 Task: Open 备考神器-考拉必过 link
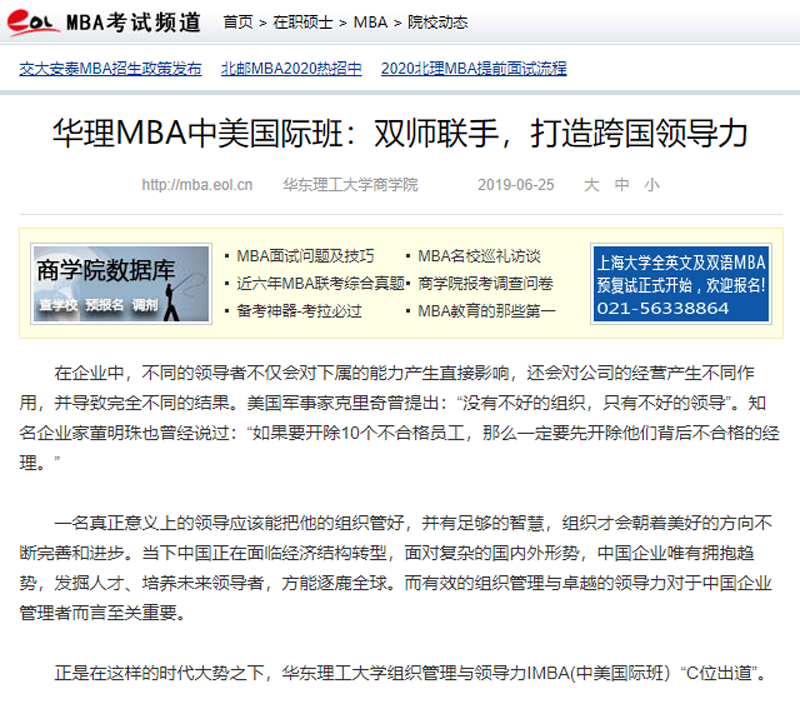(x=299, y=311)
